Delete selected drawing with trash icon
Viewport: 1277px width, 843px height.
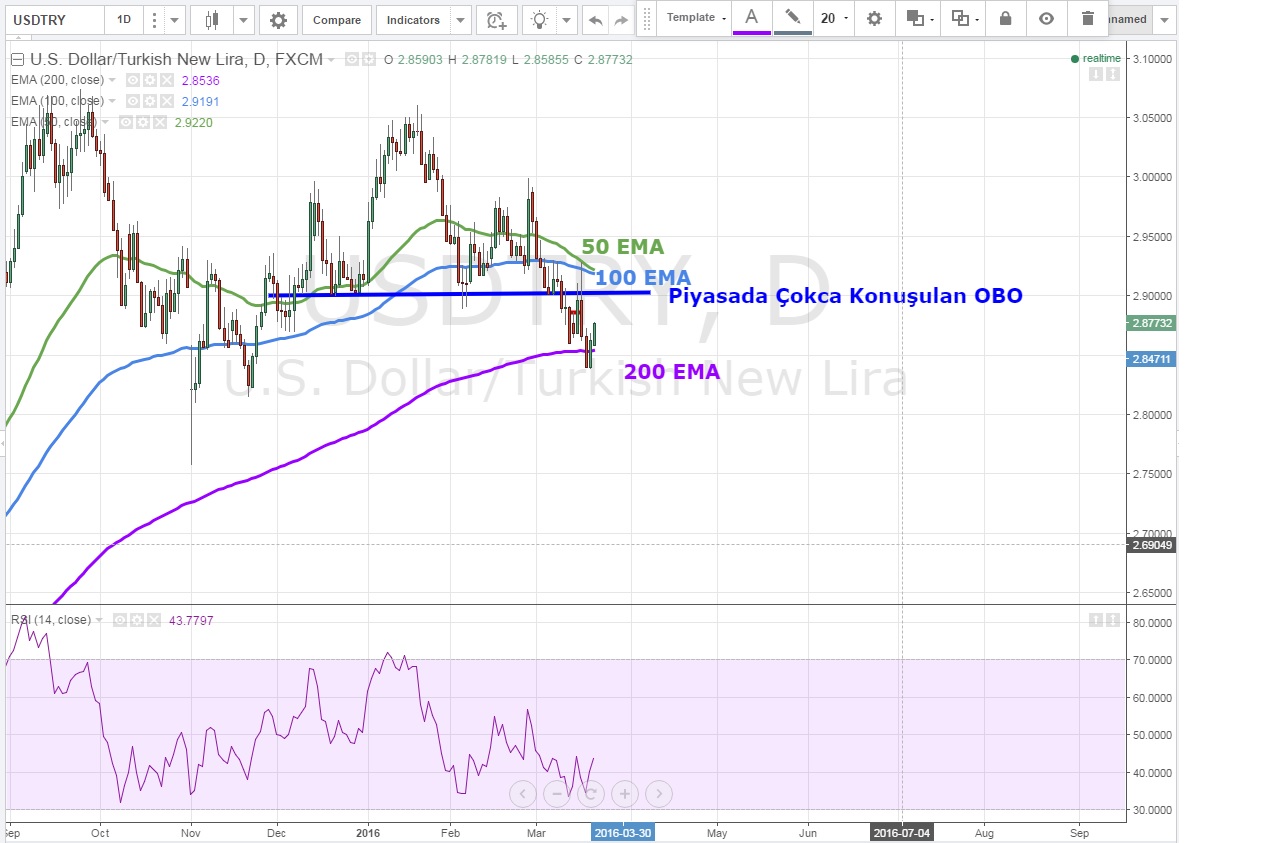click(1088, 18)
